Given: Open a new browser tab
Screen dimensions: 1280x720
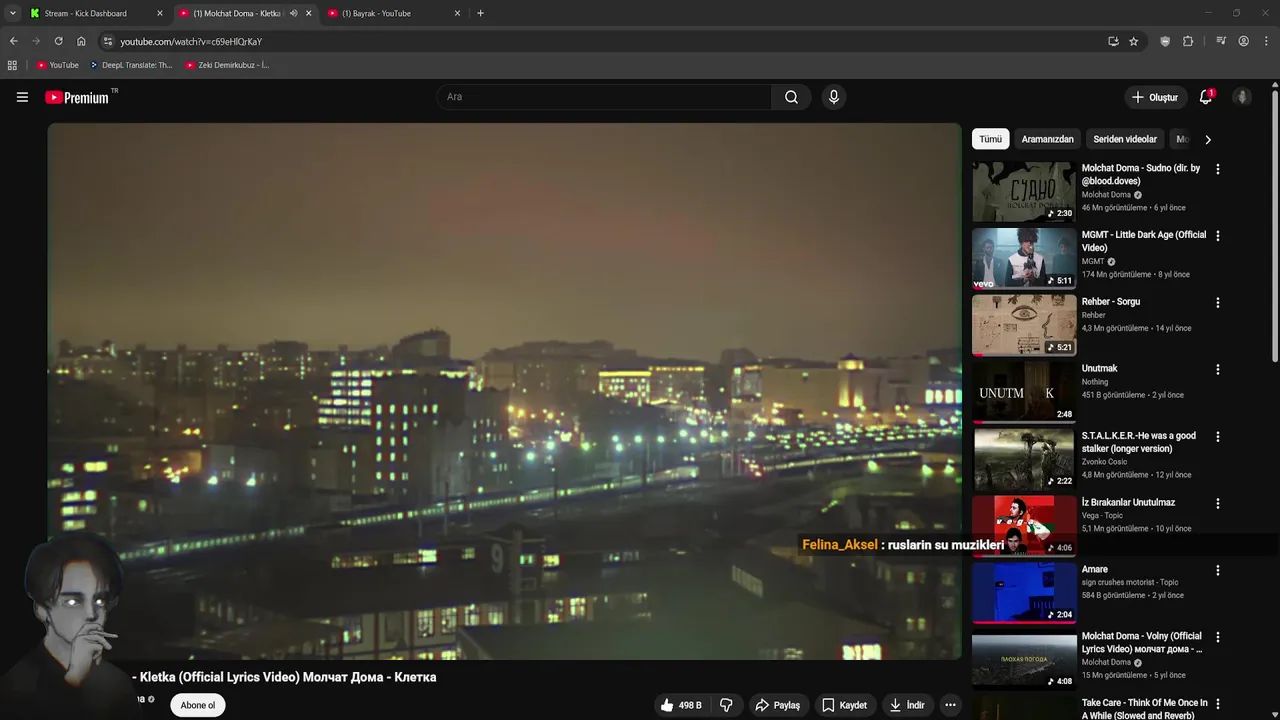Looking at the screenshot, I should pyautogui.click(x=480, y=13).
